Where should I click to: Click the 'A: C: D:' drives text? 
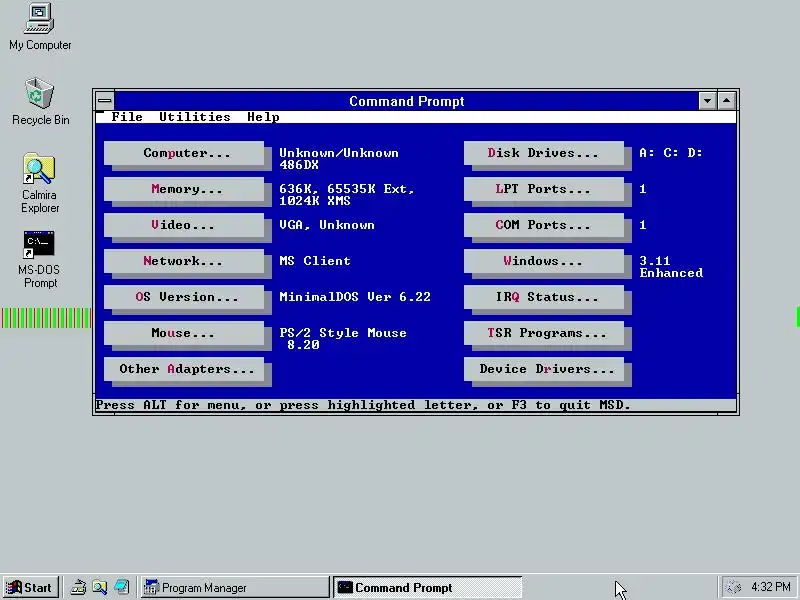(x=671, y=153)
